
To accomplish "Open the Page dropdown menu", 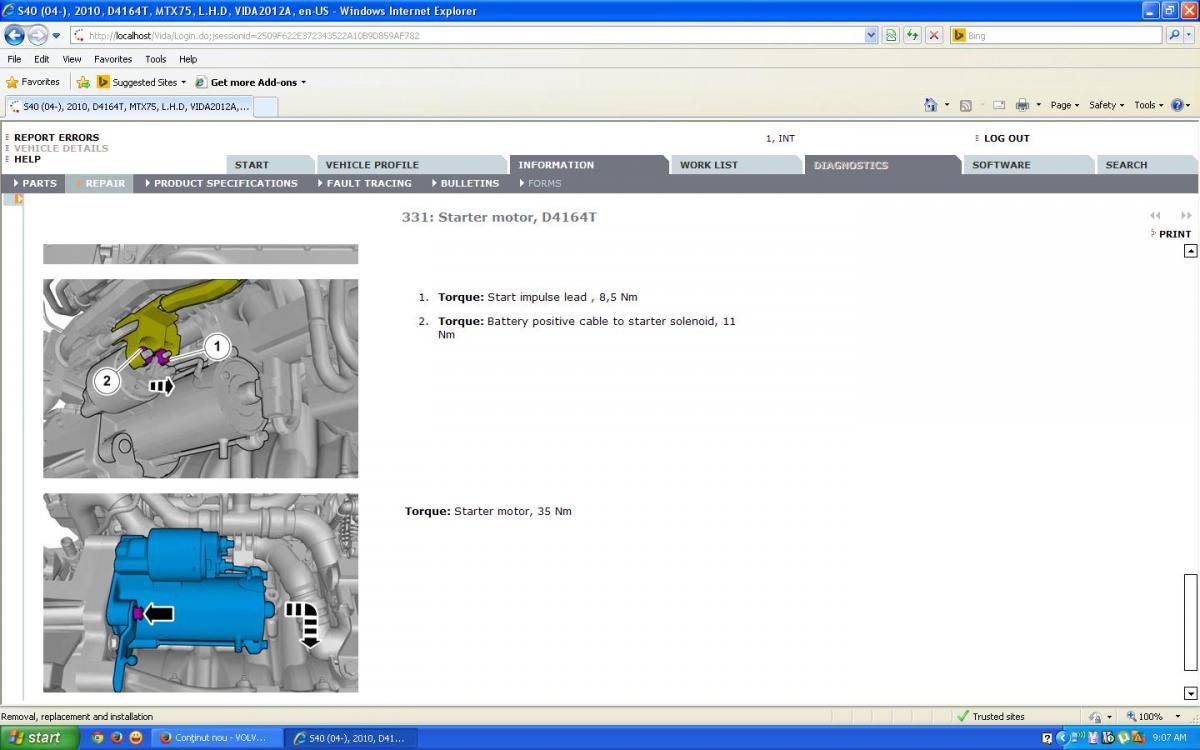I will coord(1064,105).
